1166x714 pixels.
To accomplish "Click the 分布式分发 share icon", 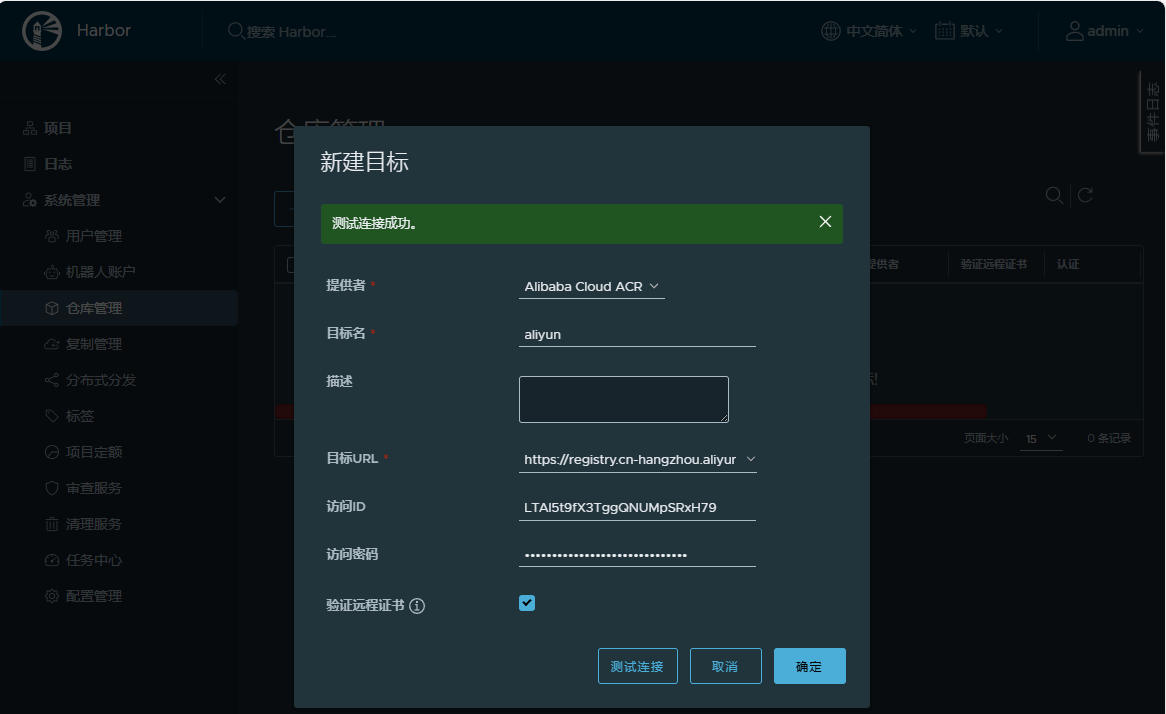I will click(x=52, y=380).
